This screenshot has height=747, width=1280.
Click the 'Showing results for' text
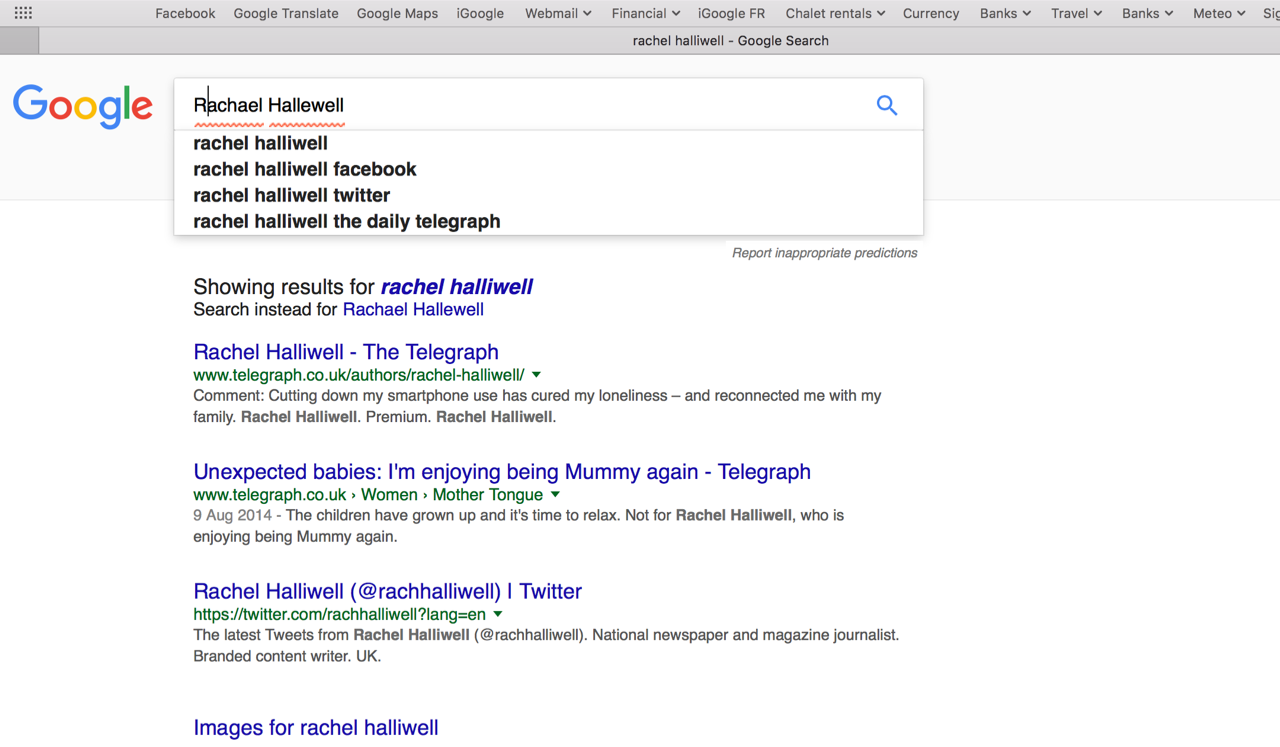(284, 287)
